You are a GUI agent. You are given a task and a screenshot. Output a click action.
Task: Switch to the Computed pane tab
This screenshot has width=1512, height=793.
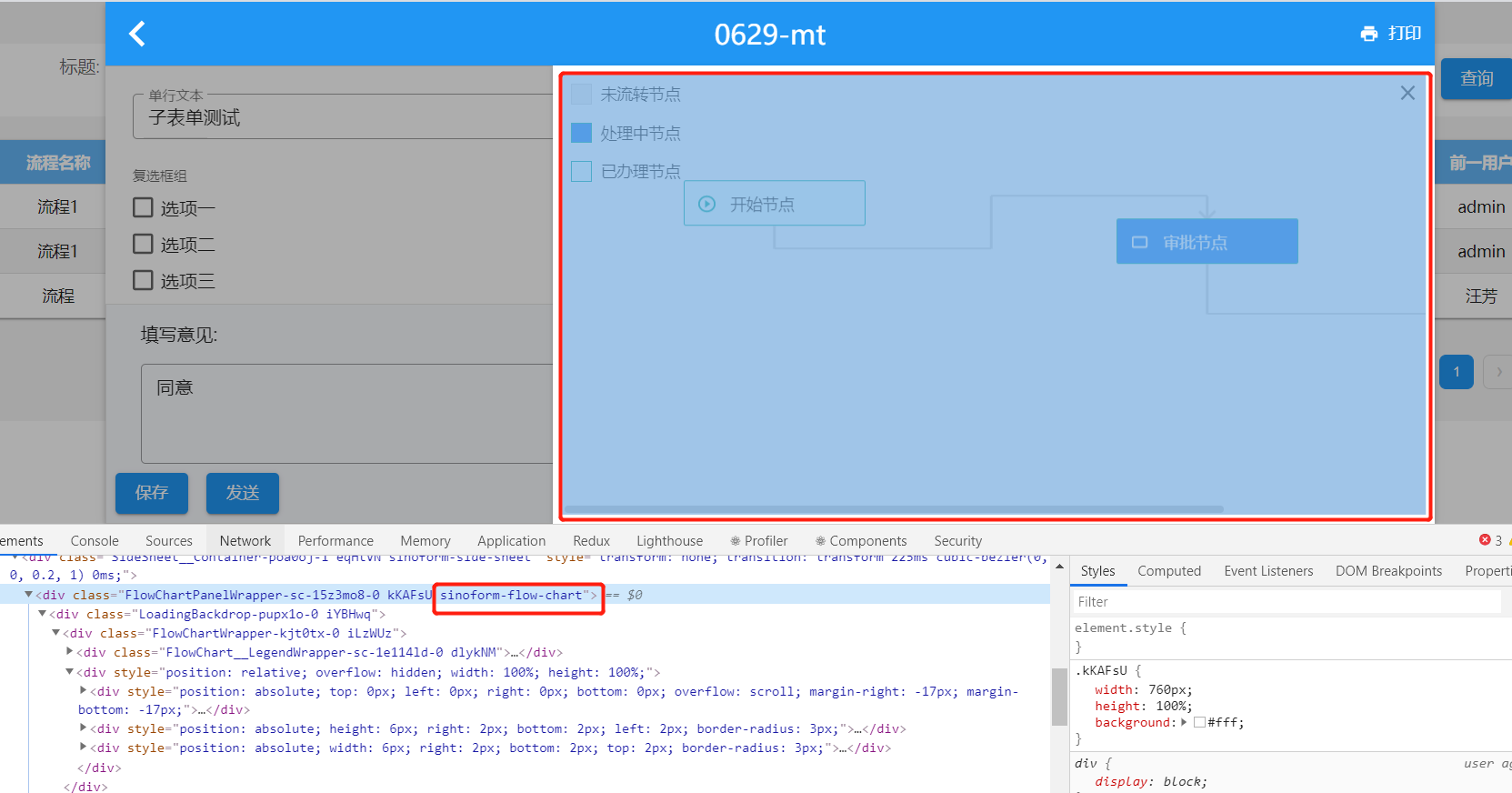tap(1169, 571)
